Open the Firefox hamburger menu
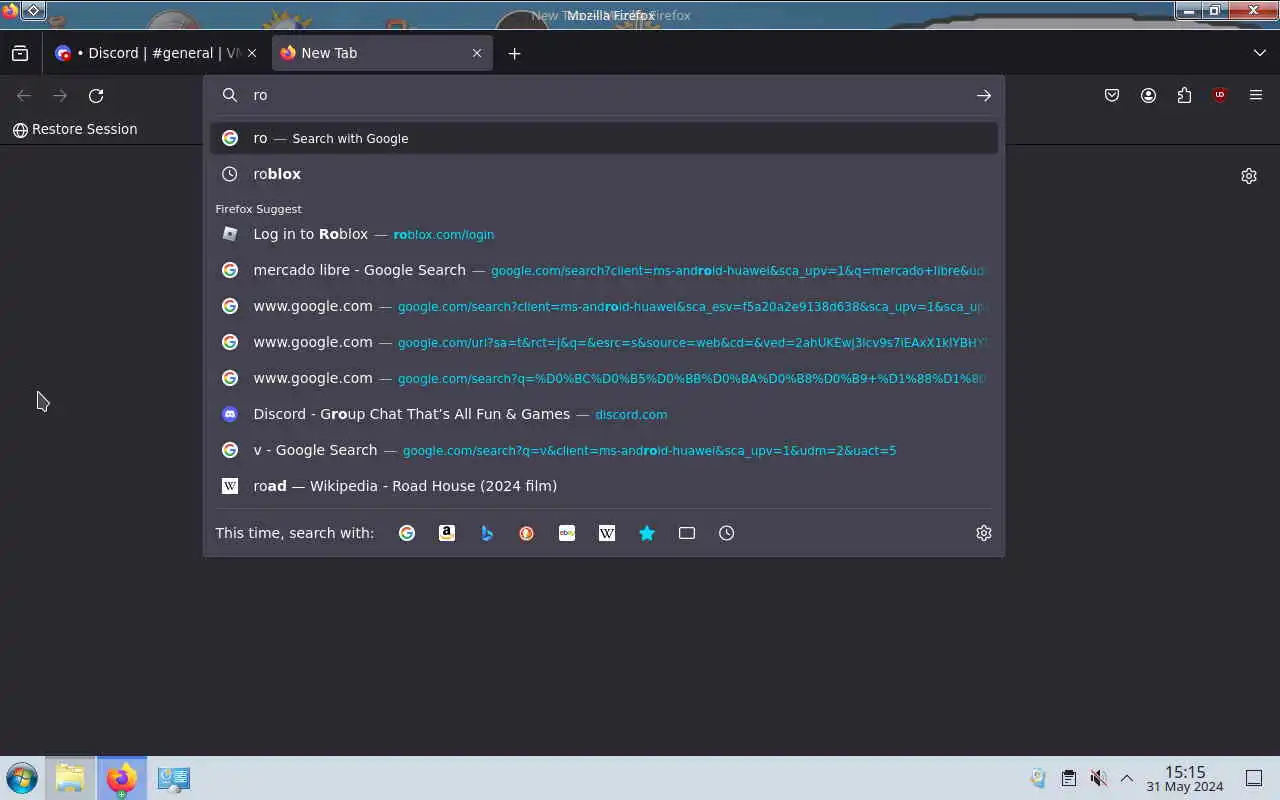The height and width of the screenshot is (800, 1280). (x=1256, y=96)
